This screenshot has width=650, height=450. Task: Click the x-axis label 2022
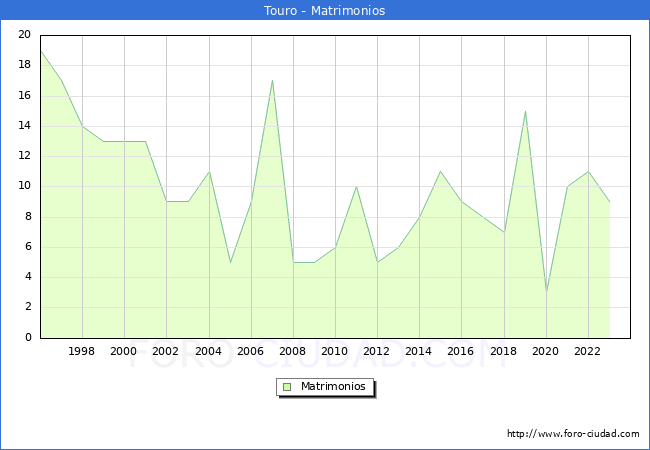point(587,351)
